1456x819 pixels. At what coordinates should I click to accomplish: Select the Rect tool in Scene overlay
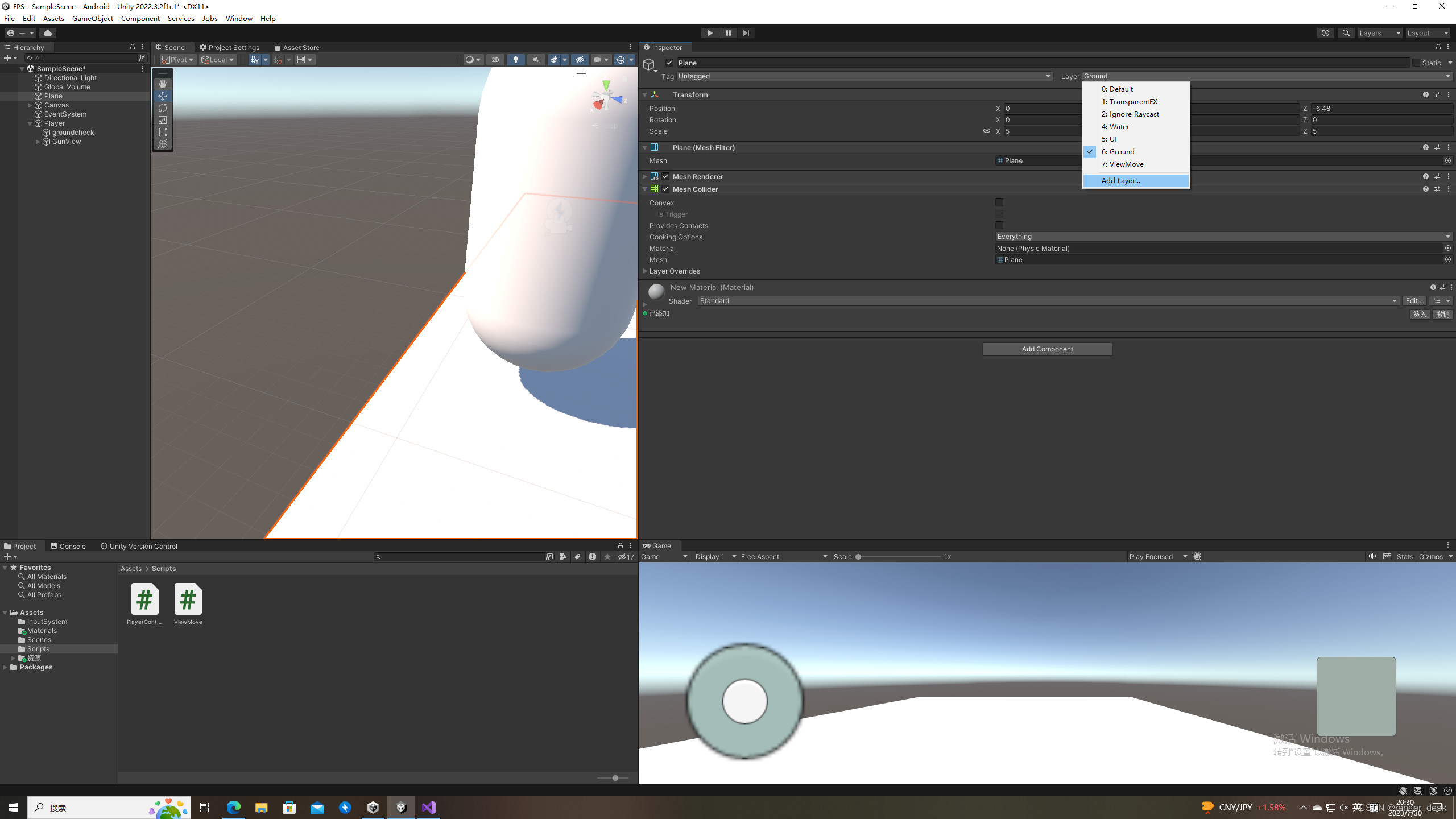(x=163, y=132)
